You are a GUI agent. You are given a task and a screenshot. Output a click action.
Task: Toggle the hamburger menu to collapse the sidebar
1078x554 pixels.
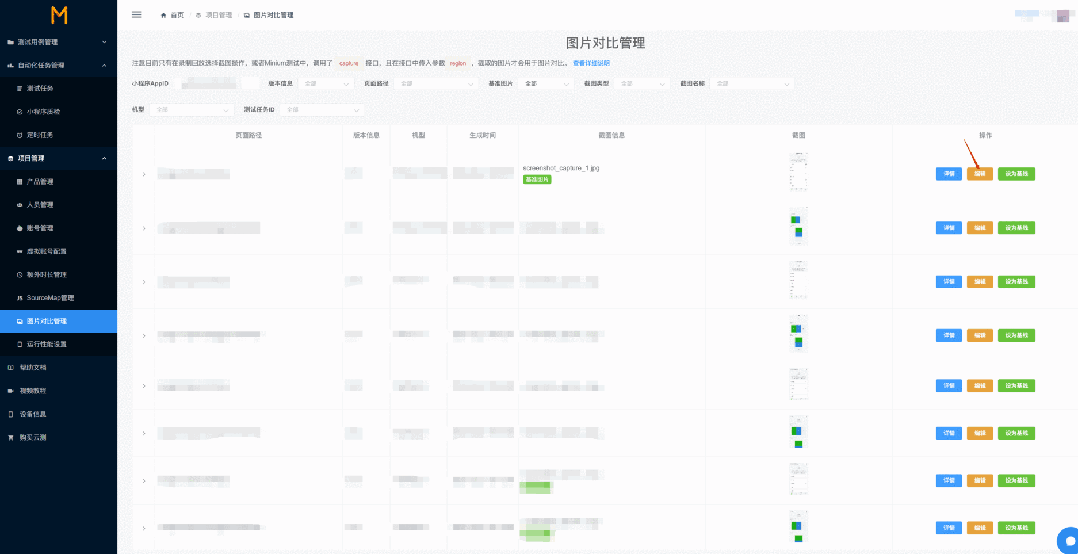tap(136, 14)
